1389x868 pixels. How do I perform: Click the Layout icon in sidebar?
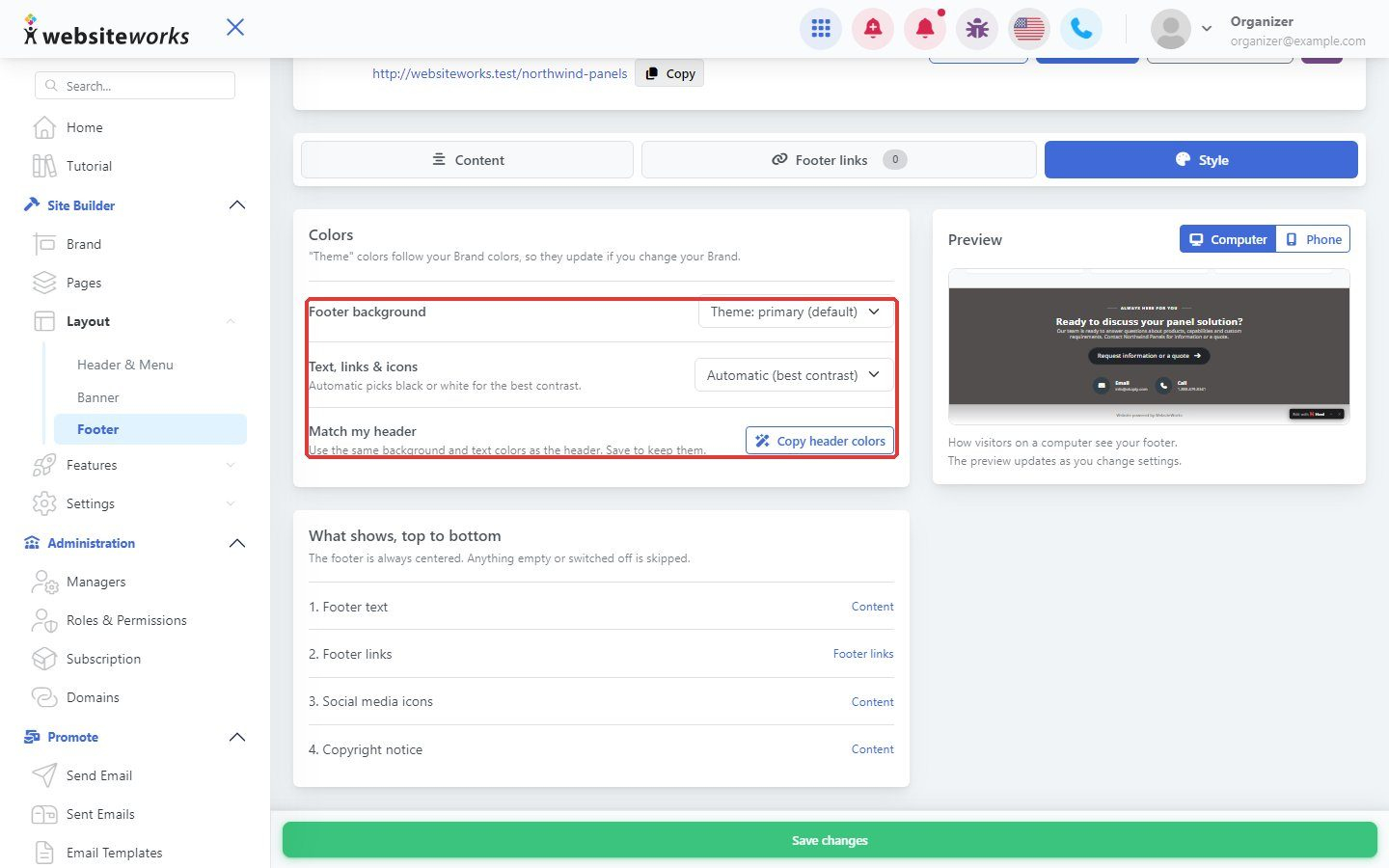click(x=44, y=321)
